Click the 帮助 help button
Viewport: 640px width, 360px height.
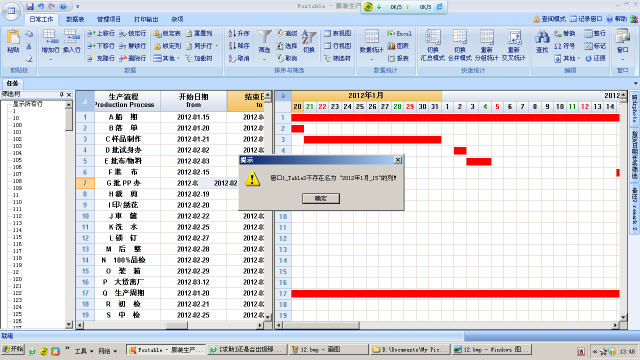coord(617,19)
